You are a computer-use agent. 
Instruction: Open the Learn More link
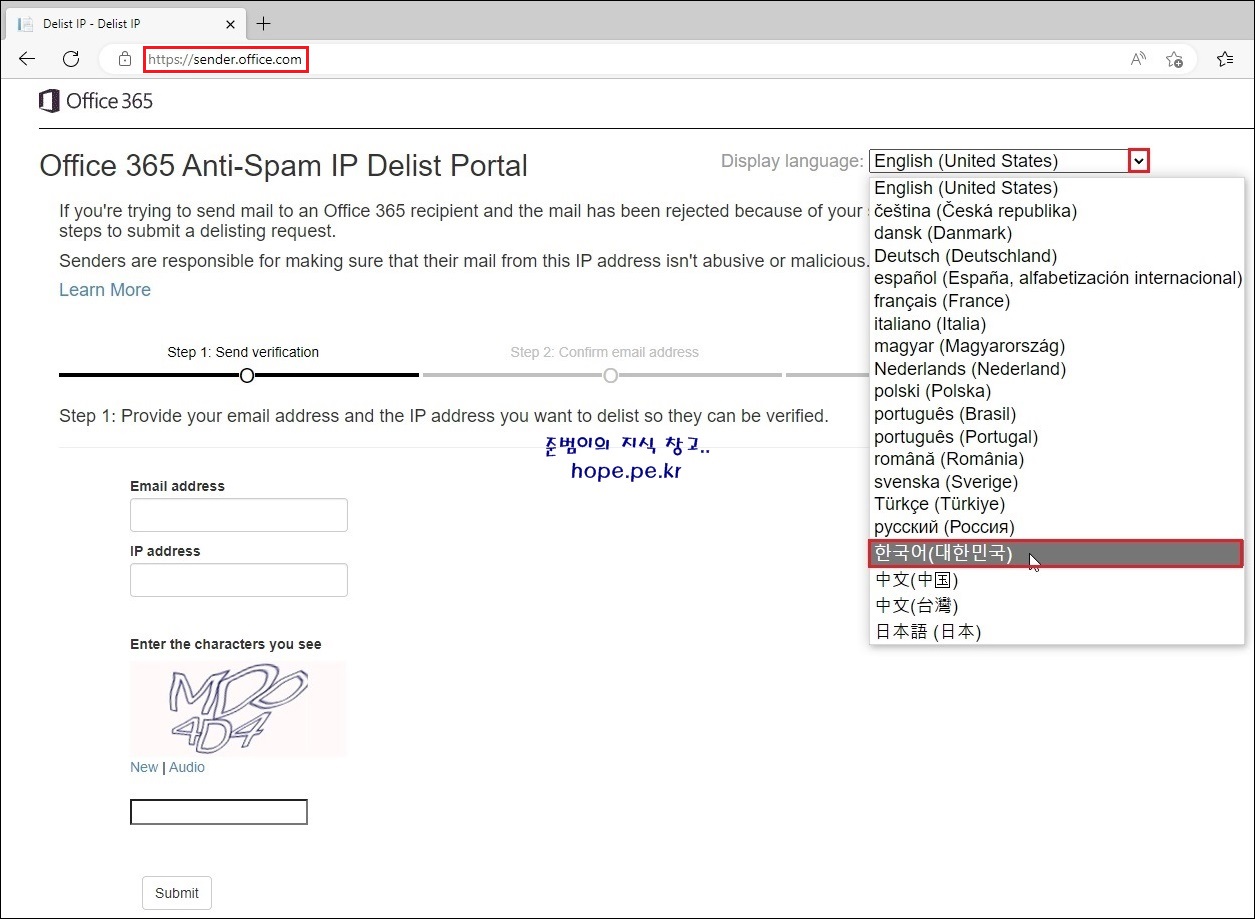click(105, 290)
